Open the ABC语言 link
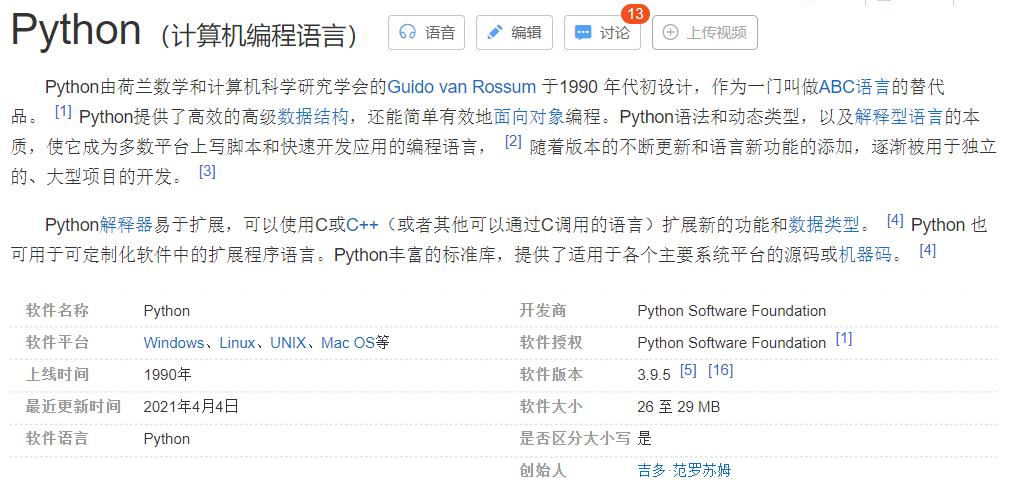Image resolution: width=1019 pixels, height=484 pixels. pyautogui.click(x=855, y=87)
